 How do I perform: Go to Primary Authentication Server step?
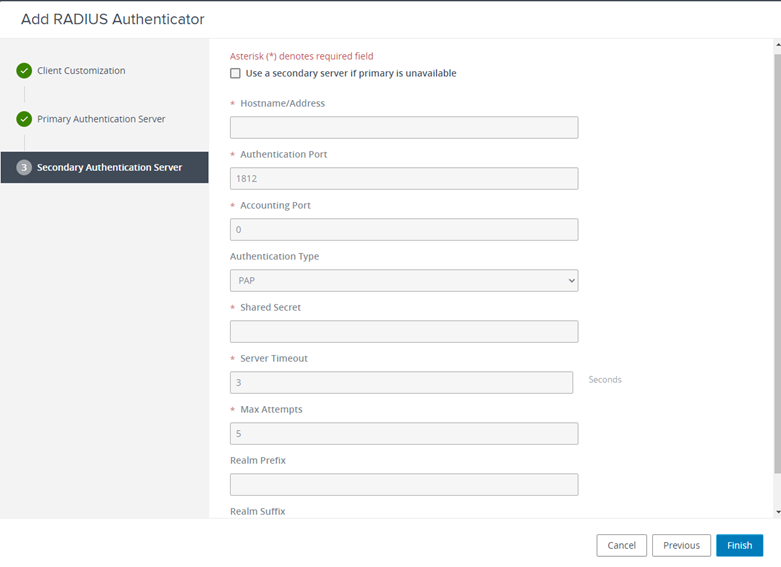(101, 119)
